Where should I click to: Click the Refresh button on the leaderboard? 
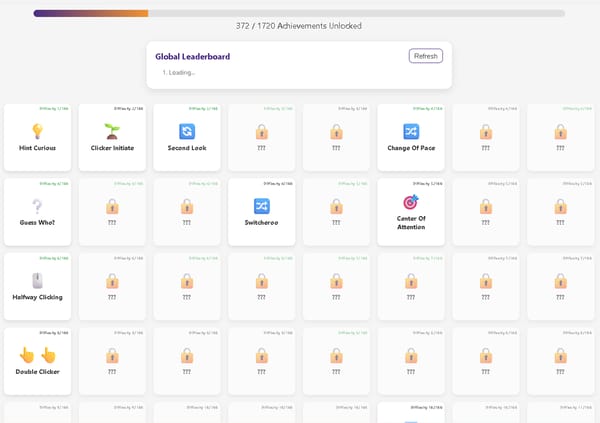(426, 56)
